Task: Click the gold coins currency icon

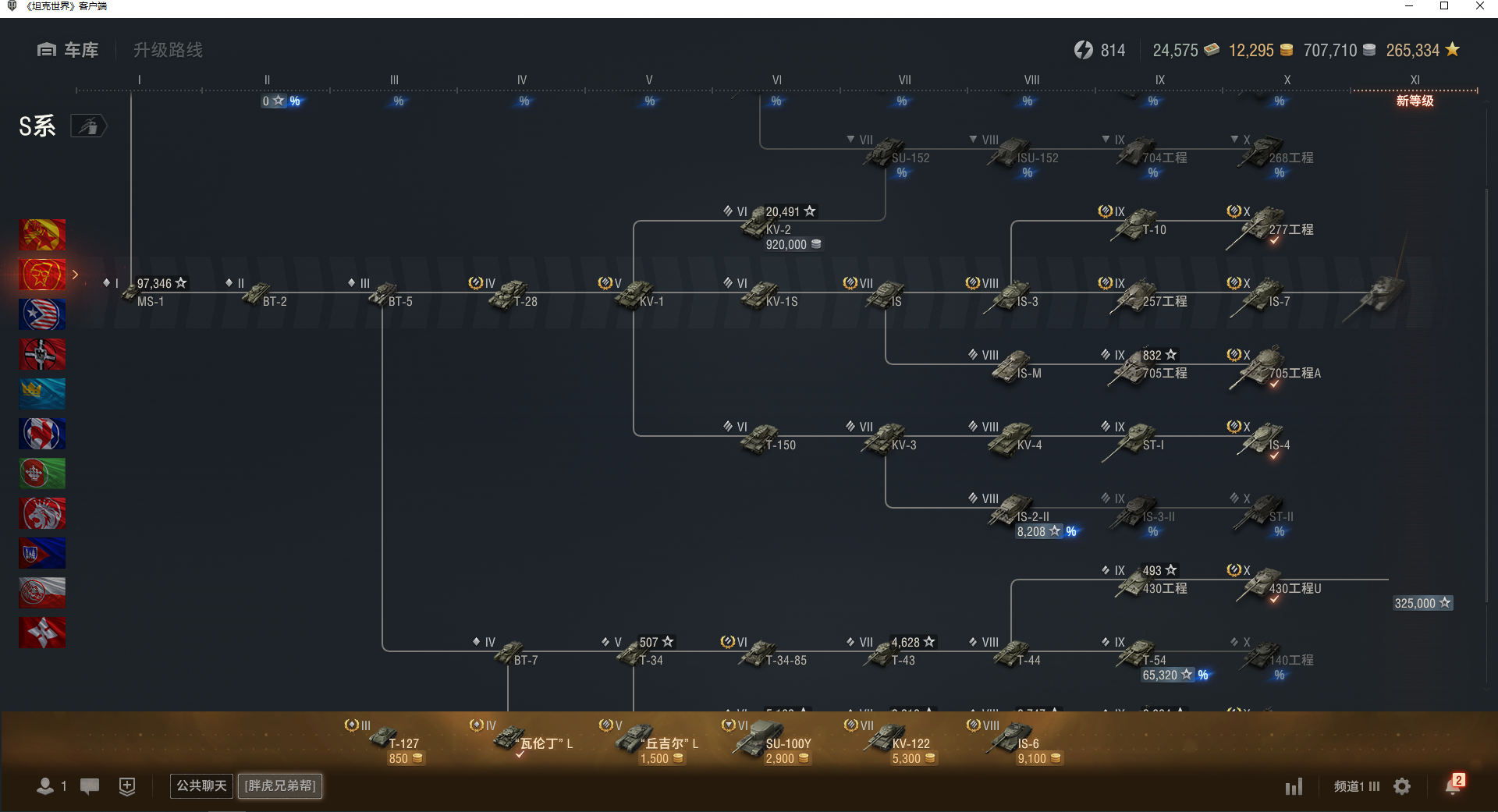Action: (1287, 50)
